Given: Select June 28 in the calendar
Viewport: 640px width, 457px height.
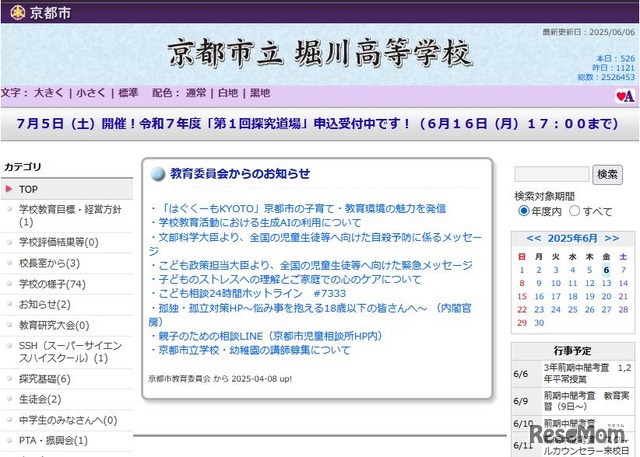Looking at the screenshot, I should click(x=623, y=310).
